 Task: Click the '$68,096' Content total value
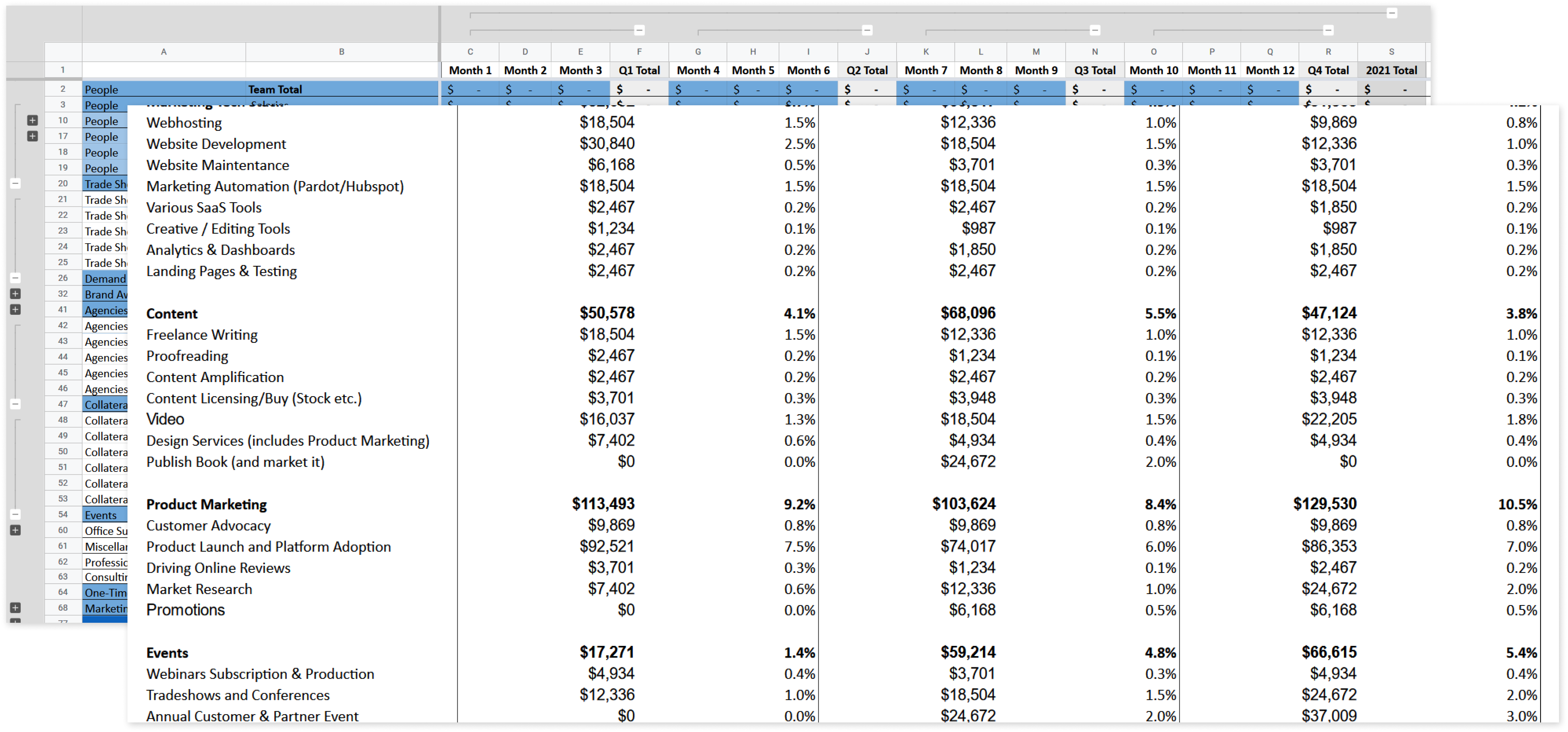point(968,313)
